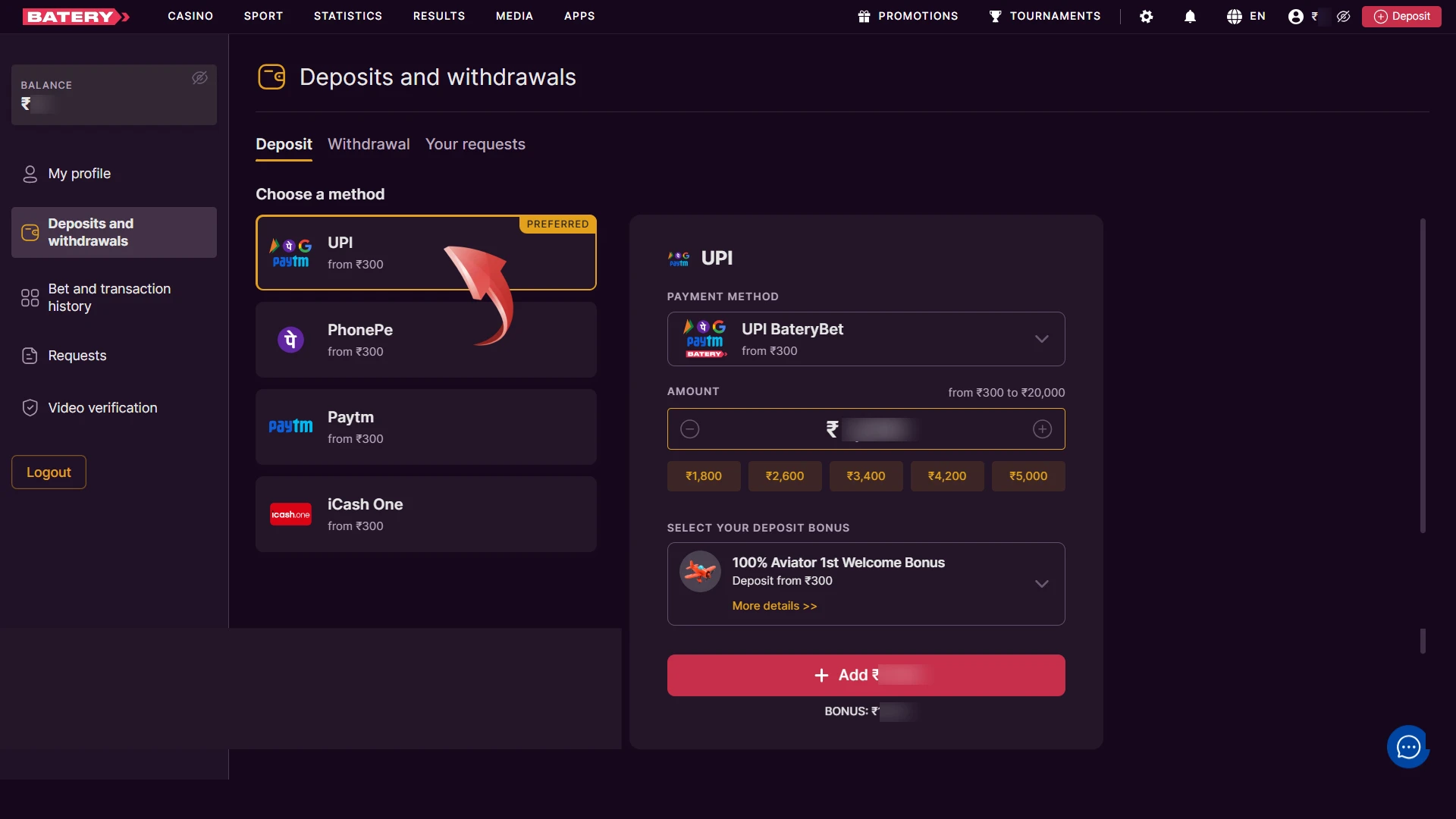Open the Tournaments section
Image resolution: width=1456 pixels, height=819 pixels.
pyautogui.click(x=1045, y=16)
